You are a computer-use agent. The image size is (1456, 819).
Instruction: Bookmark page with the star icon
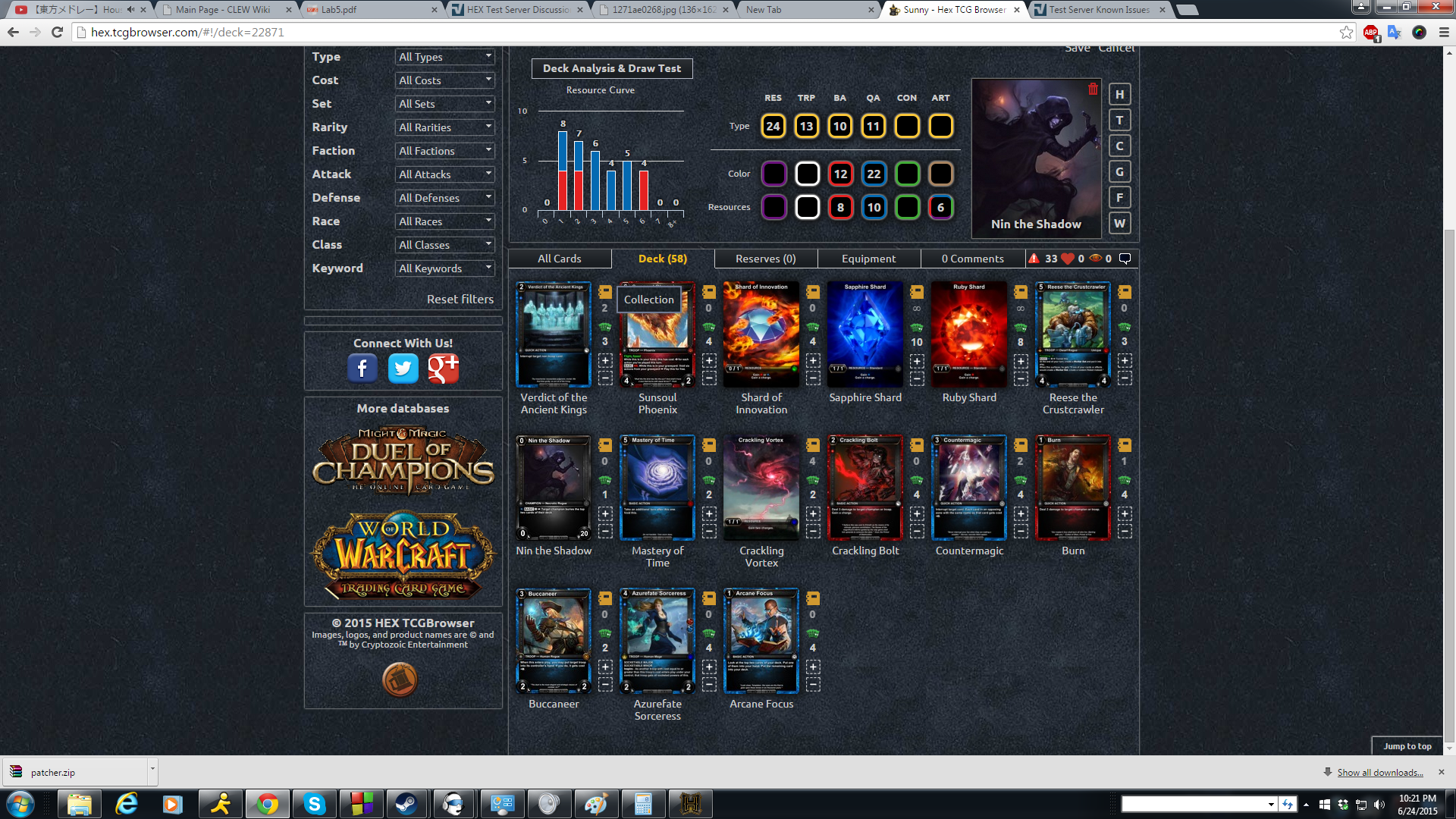1346,32
